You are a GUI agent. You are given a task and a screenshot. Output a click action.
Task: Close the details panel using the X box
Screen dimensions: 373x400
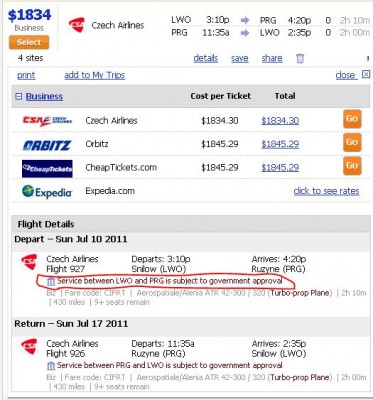[x=366, y=74]
